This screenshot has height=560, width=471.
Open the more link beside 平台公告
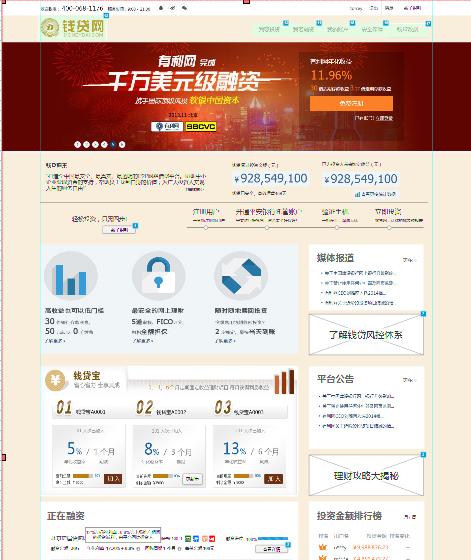tap(410, 380)
